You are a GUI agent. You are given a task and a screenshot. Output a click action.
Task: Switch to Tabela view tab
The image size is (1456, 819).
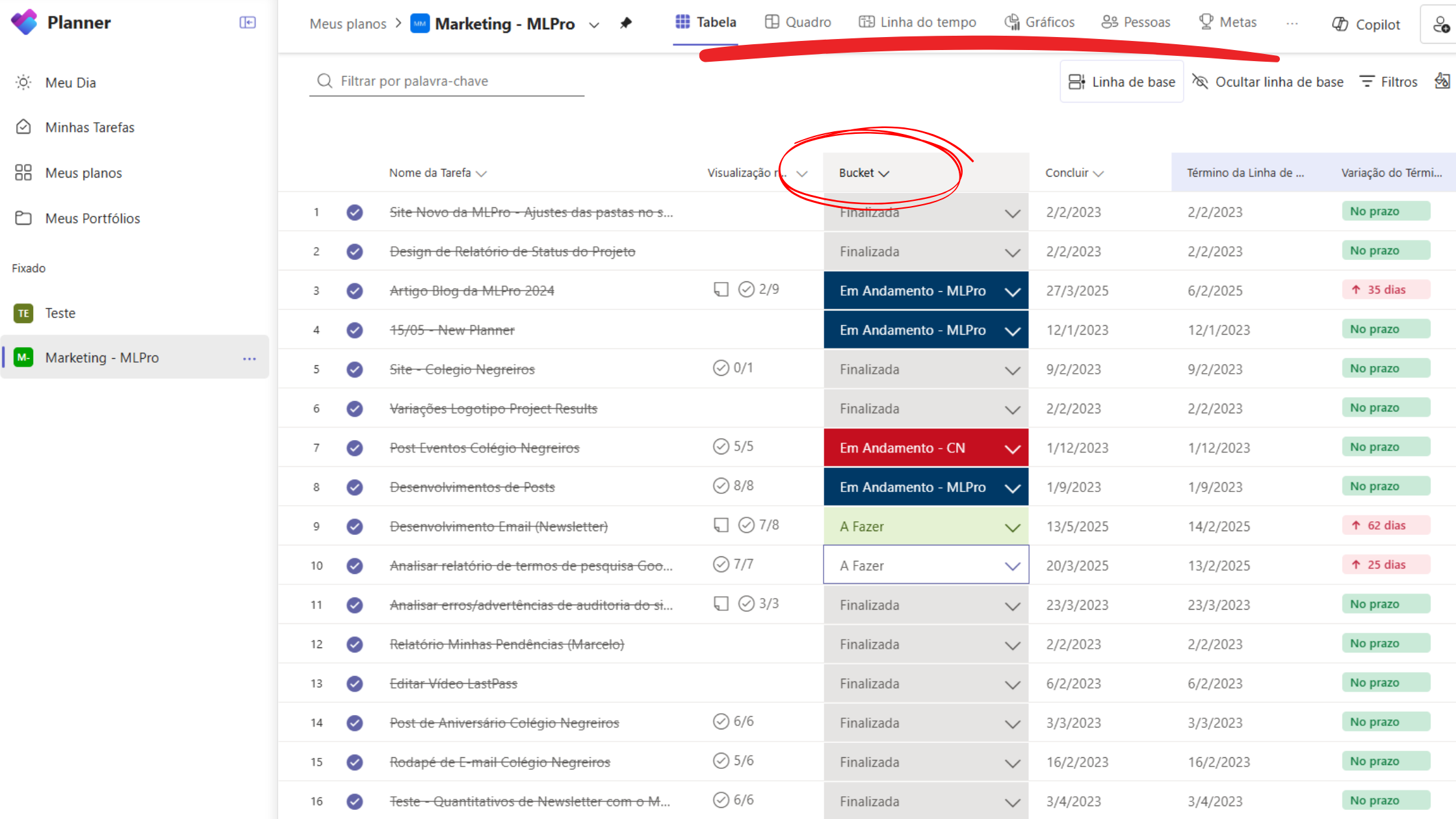click(x=705, y=22)
